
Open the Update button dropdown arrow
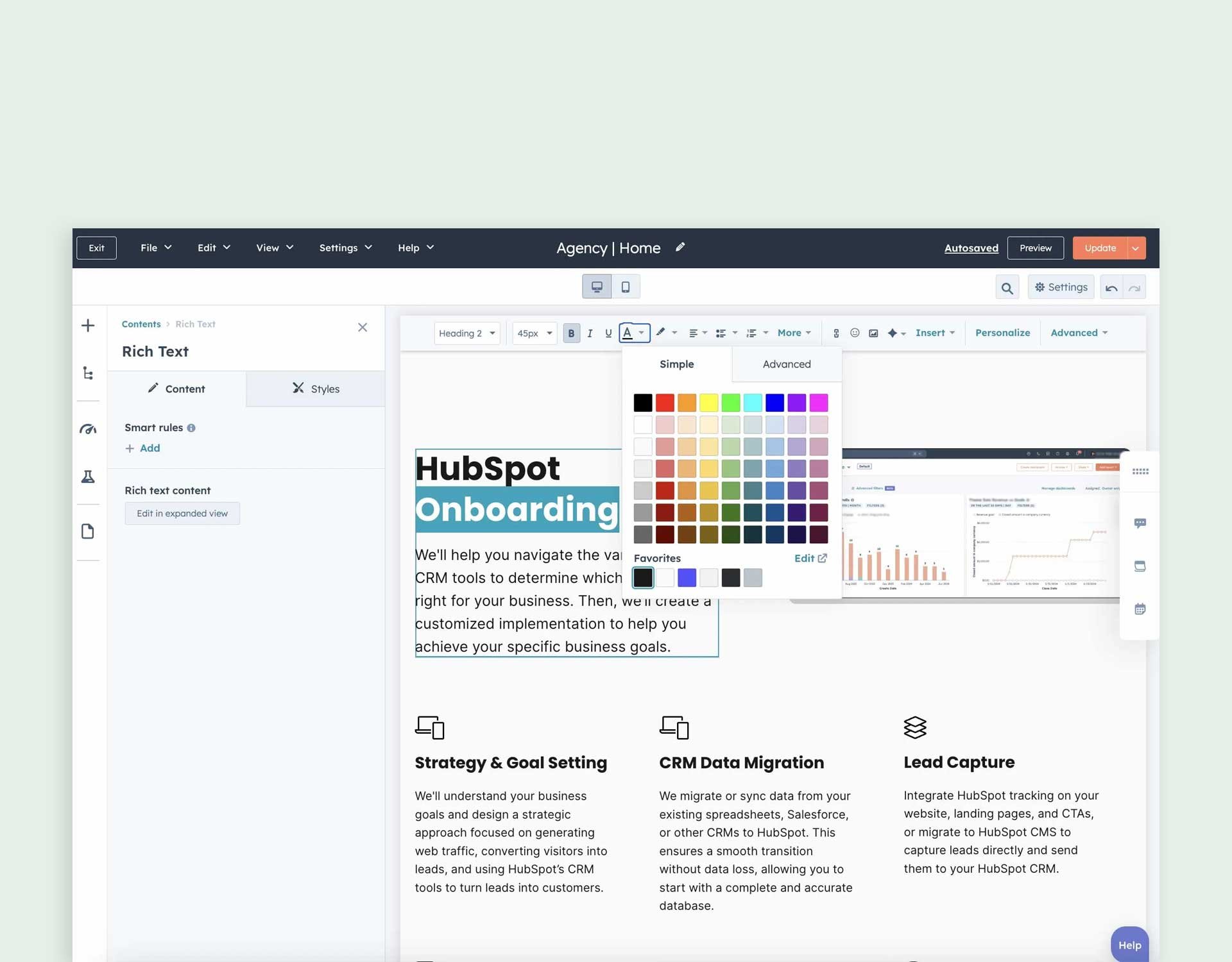point(1136,248)
